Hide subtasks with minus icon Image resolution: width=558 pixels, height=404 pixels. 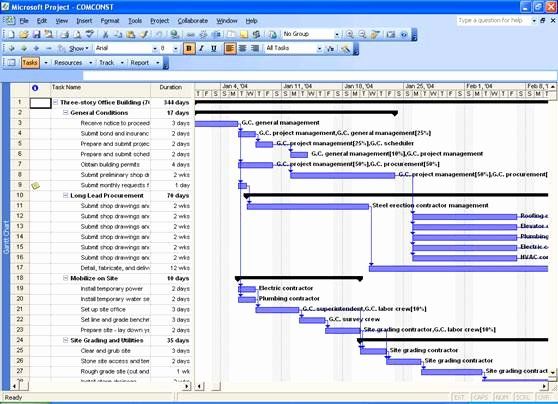click(49, 48)
